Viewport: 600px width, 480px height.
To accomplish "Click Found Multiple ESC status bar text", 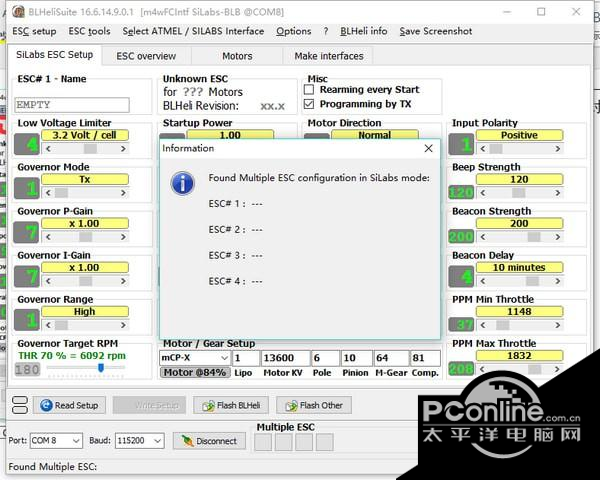I will click(x=53, y=467).
